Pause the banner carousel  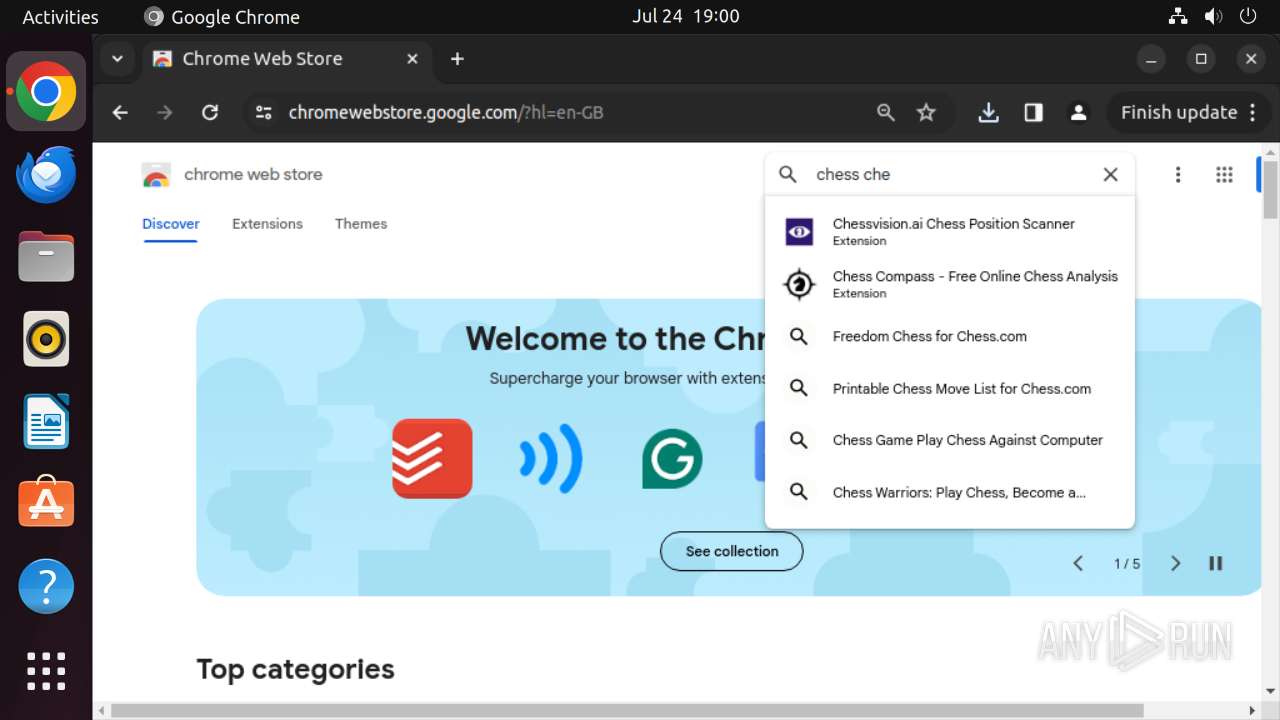pos(1216,563)
